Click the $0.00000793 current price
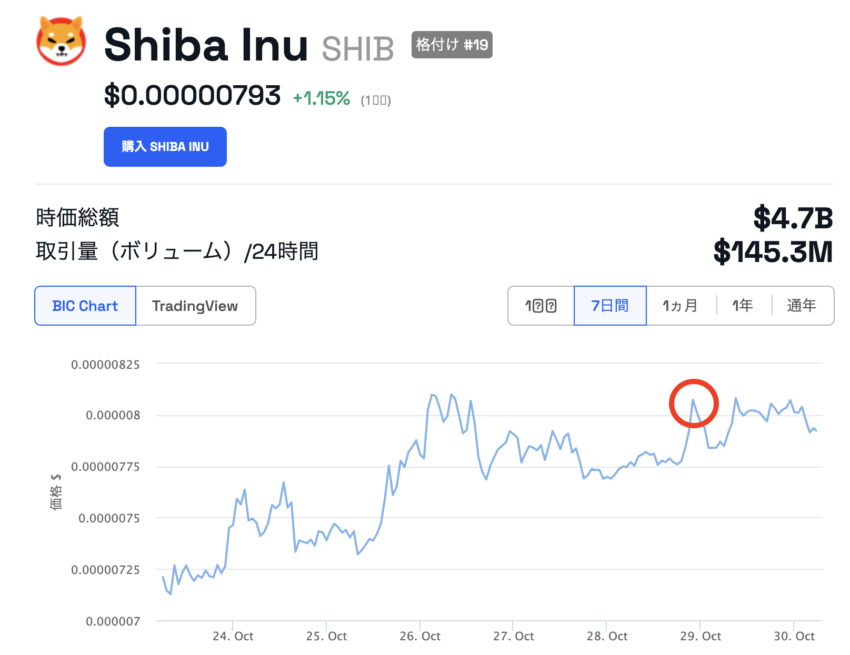The image size is (850, 655). (192, 95)
